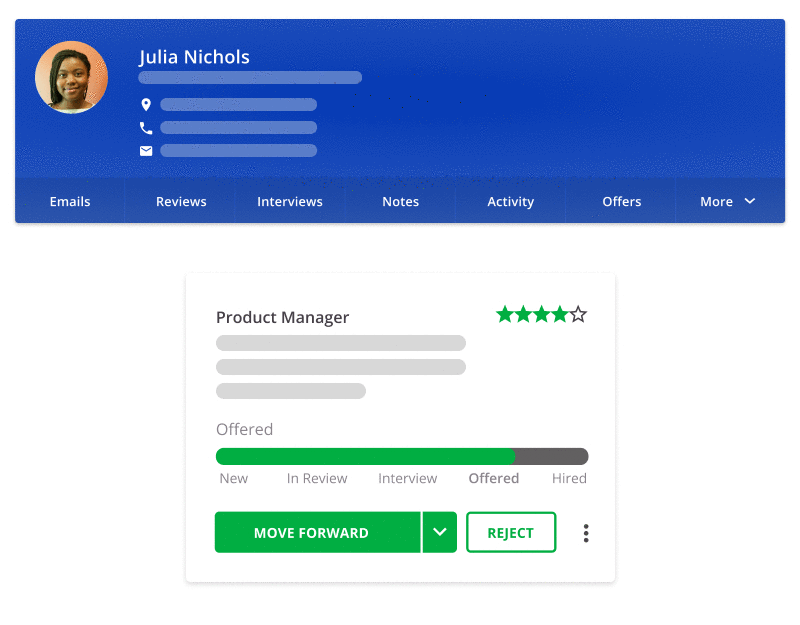Open the Offers tab

[x=621, y=201]
